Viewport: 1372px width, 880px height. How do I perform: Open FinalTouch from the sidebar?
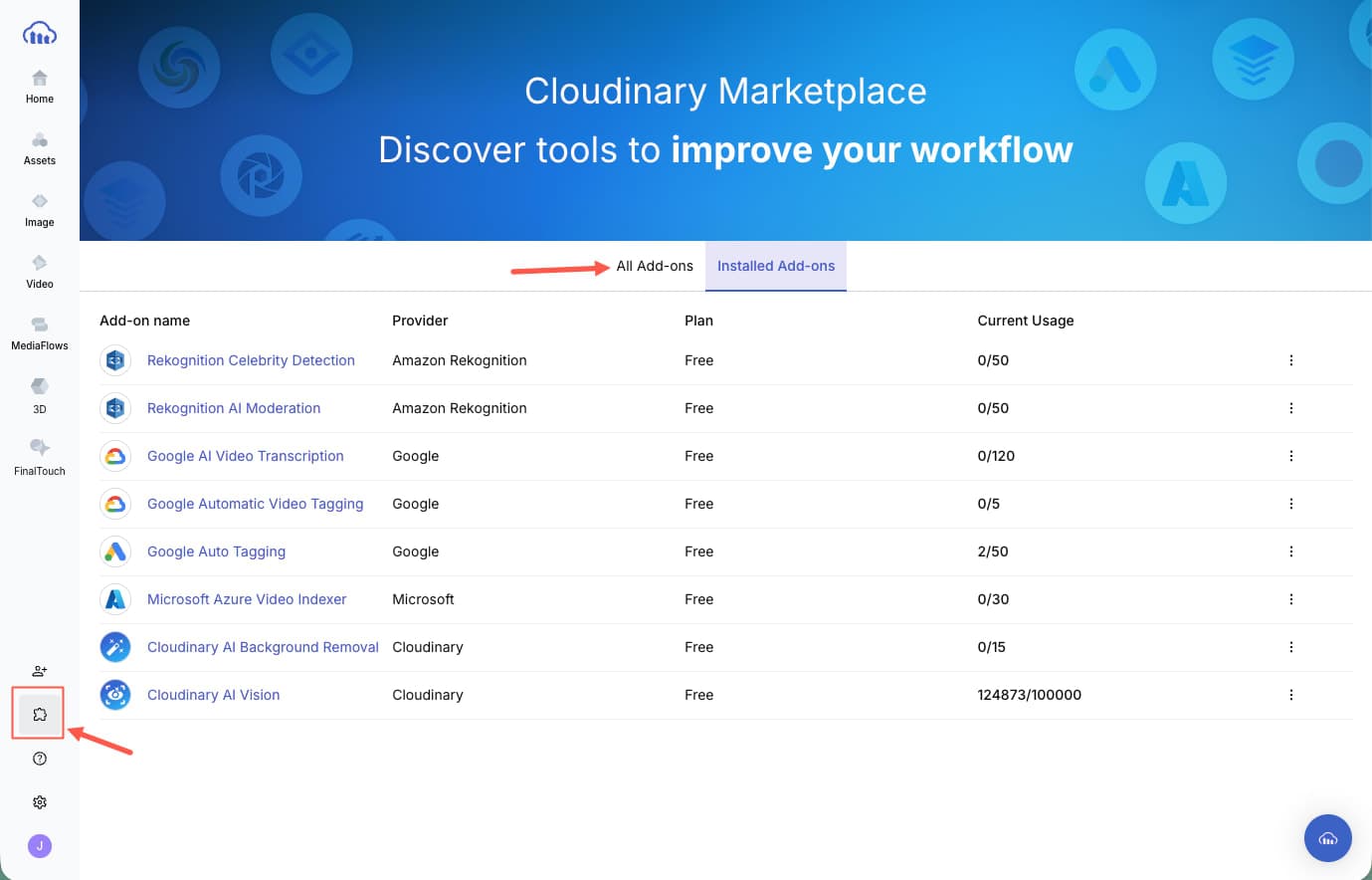pyautogui.click(x=40, y=457)
